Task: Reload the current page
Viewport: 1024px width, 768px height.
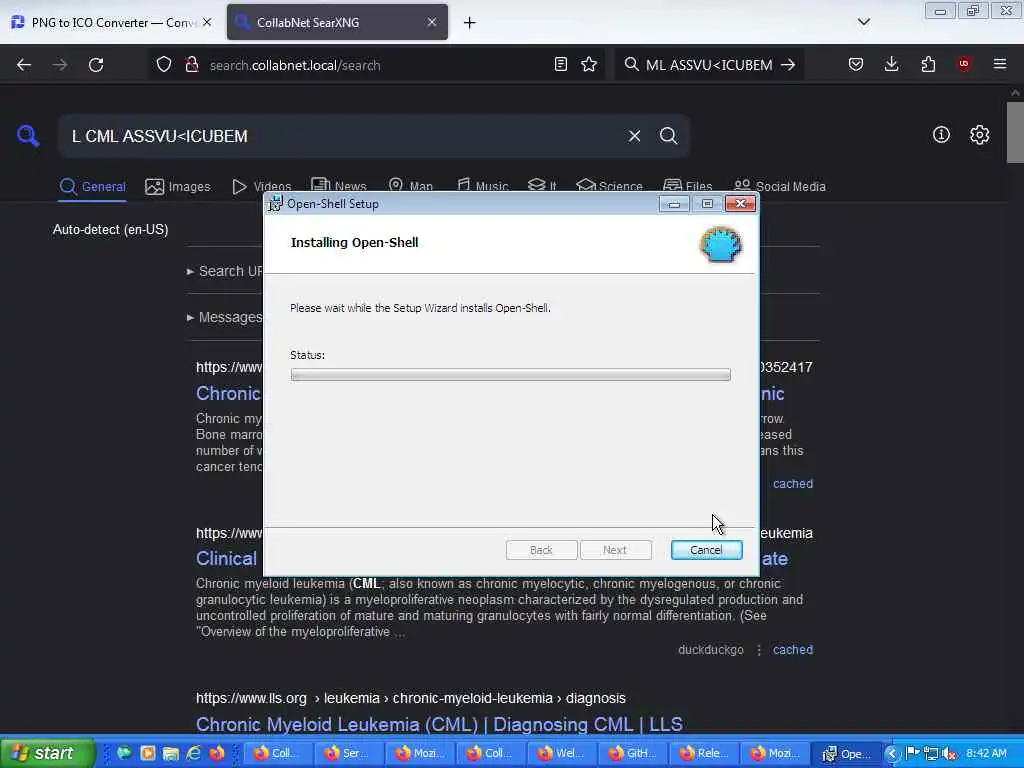Action: [96, 65]
